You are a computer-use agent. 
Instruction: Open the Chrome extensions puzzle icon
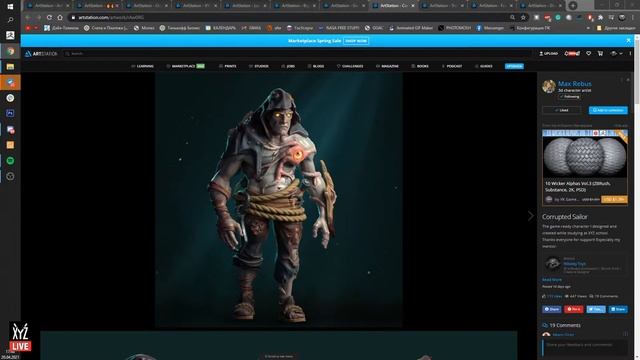(x=600, y=18)
